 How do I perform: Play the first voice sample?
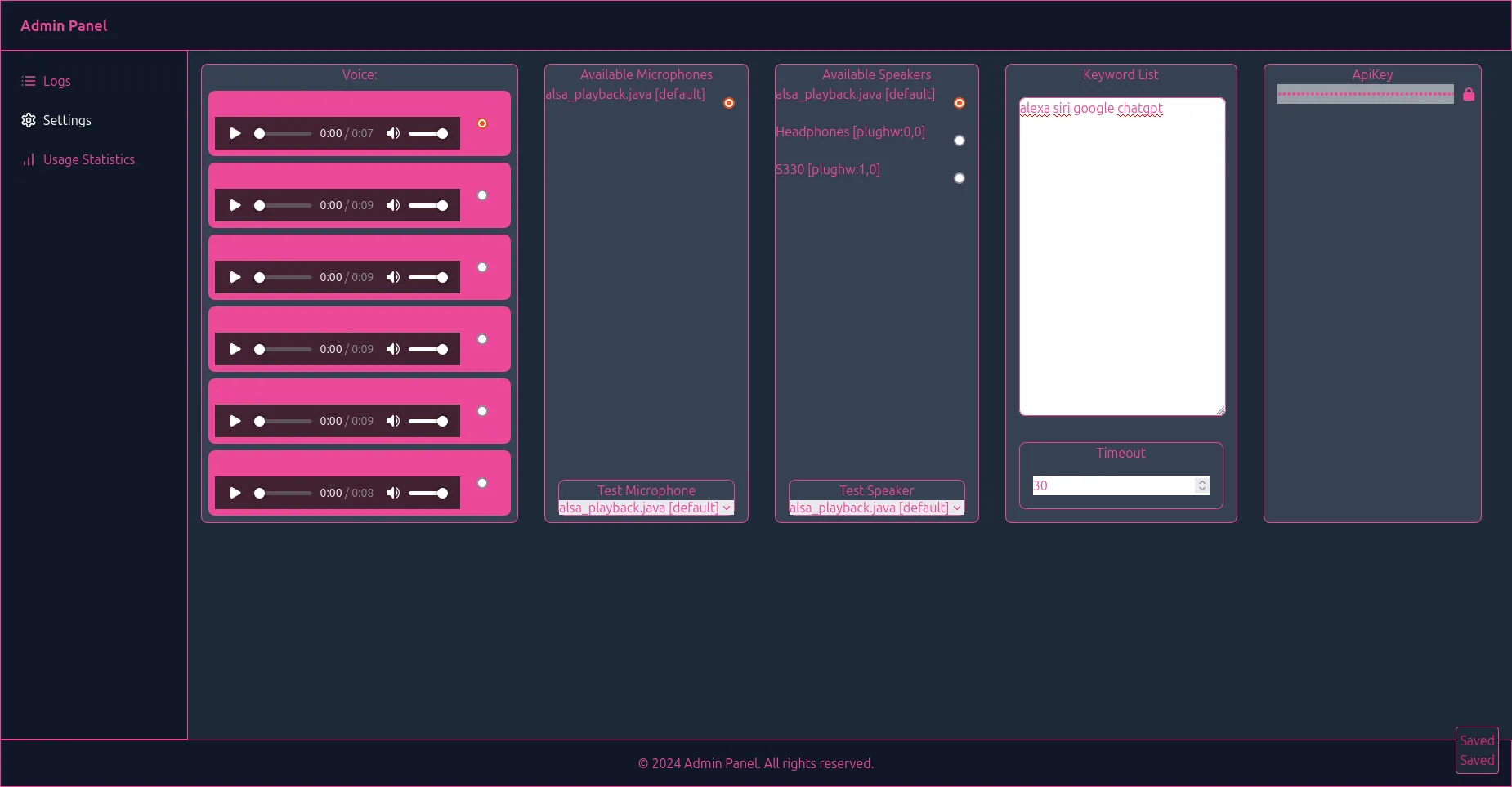coord(235,133)
